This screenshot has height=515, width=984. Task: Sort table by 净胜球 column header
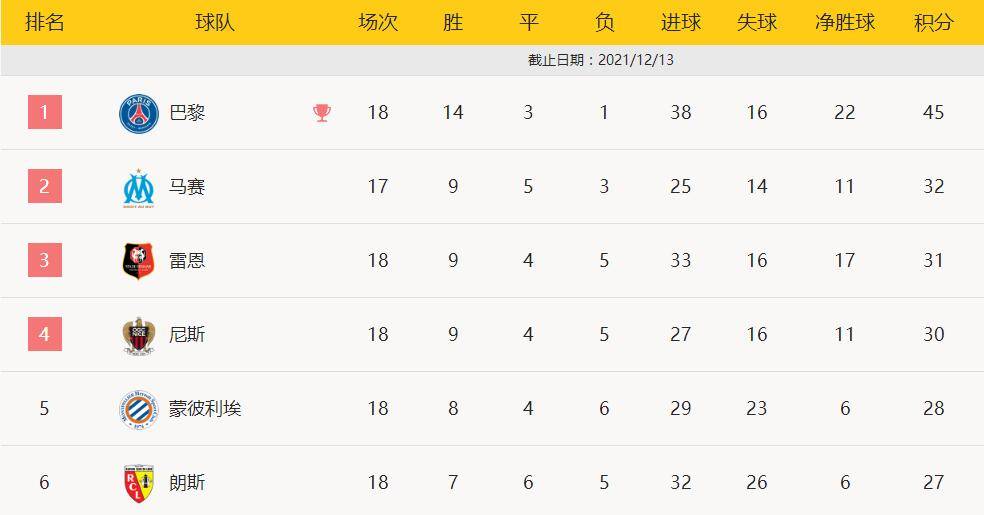845,22
